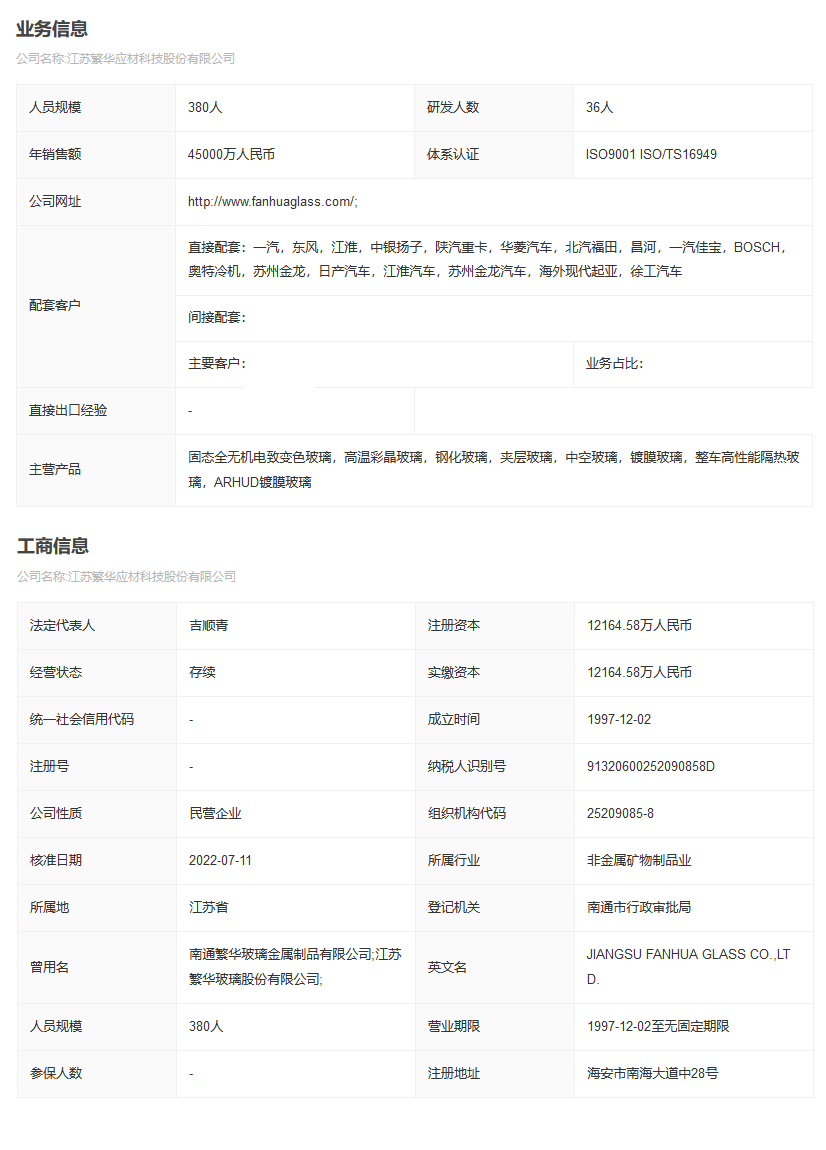This screenshot has width=826, height=1150.
Task: Click the 注册资本 label
Action: click(x=454, y=626)
